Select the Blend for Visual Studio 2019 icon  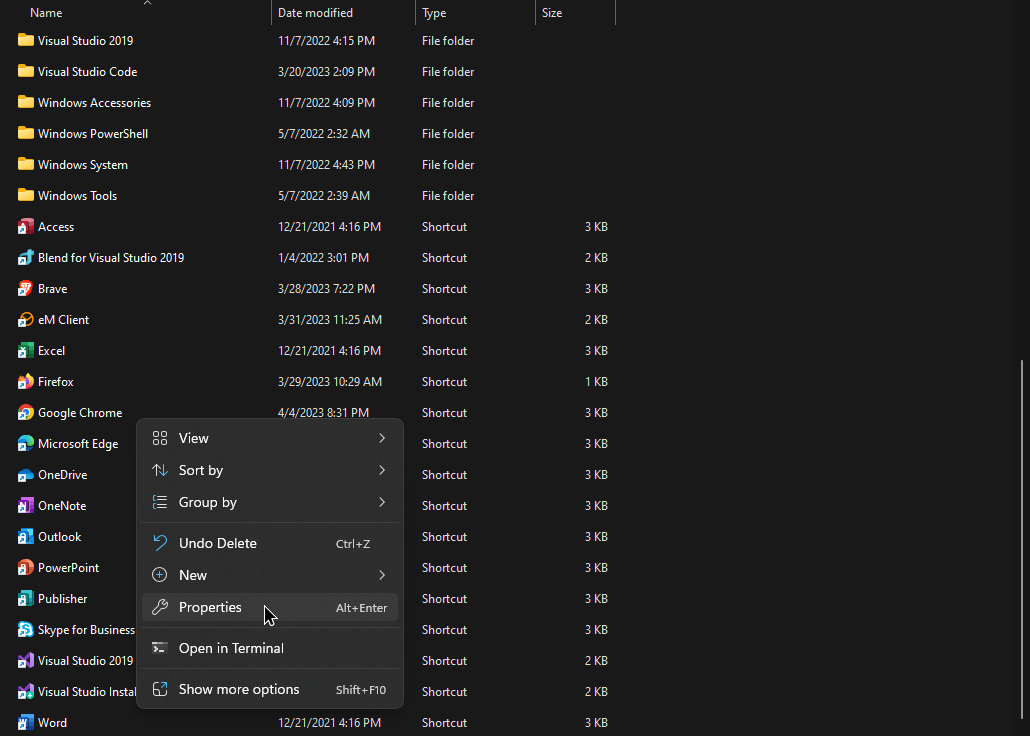coord(26,257)
